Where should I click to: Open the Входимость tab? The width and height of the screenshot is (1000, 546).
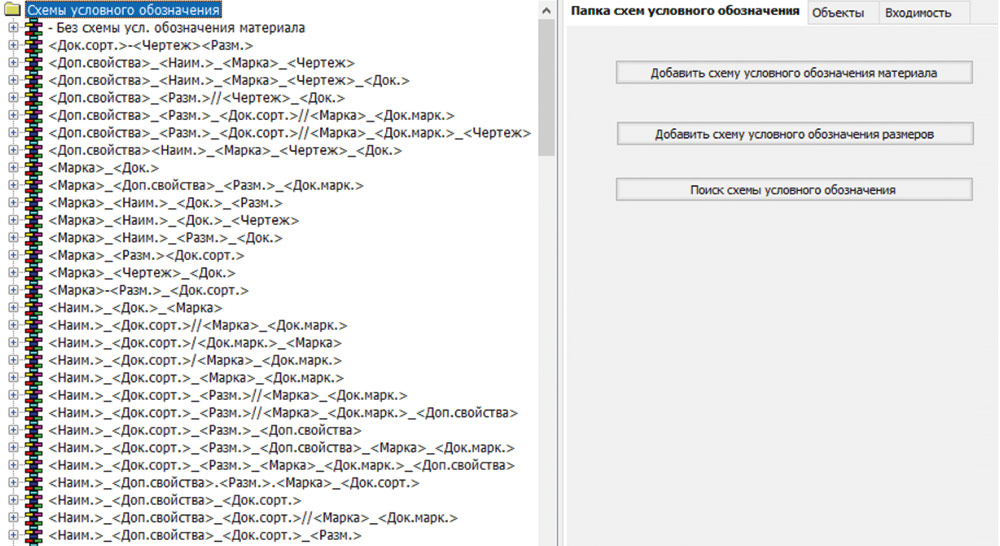[x=911, y=13]
